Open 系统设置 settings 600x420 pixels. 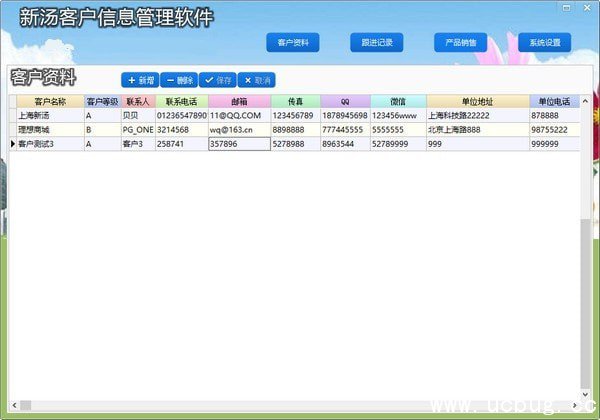[x=544, y=42]
